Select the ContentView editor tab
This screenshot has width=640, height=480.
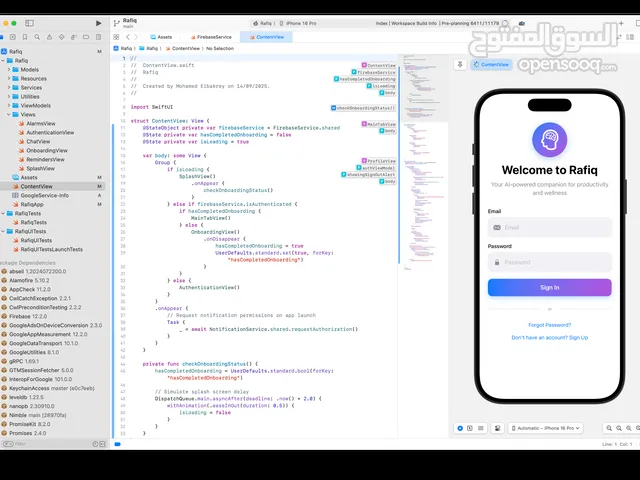pos(266,37)
